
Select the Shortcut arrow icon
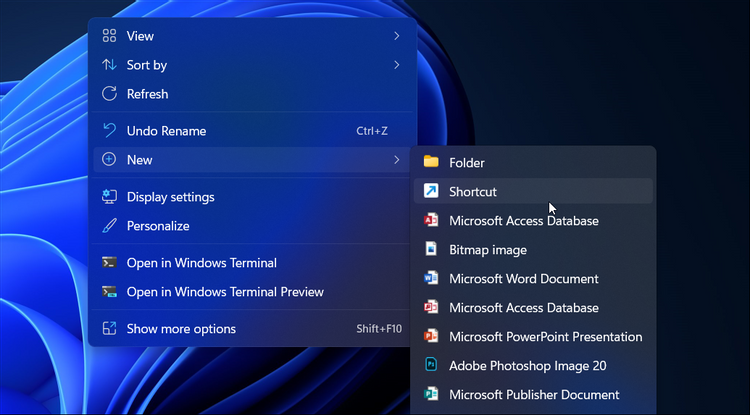[431, 191]
